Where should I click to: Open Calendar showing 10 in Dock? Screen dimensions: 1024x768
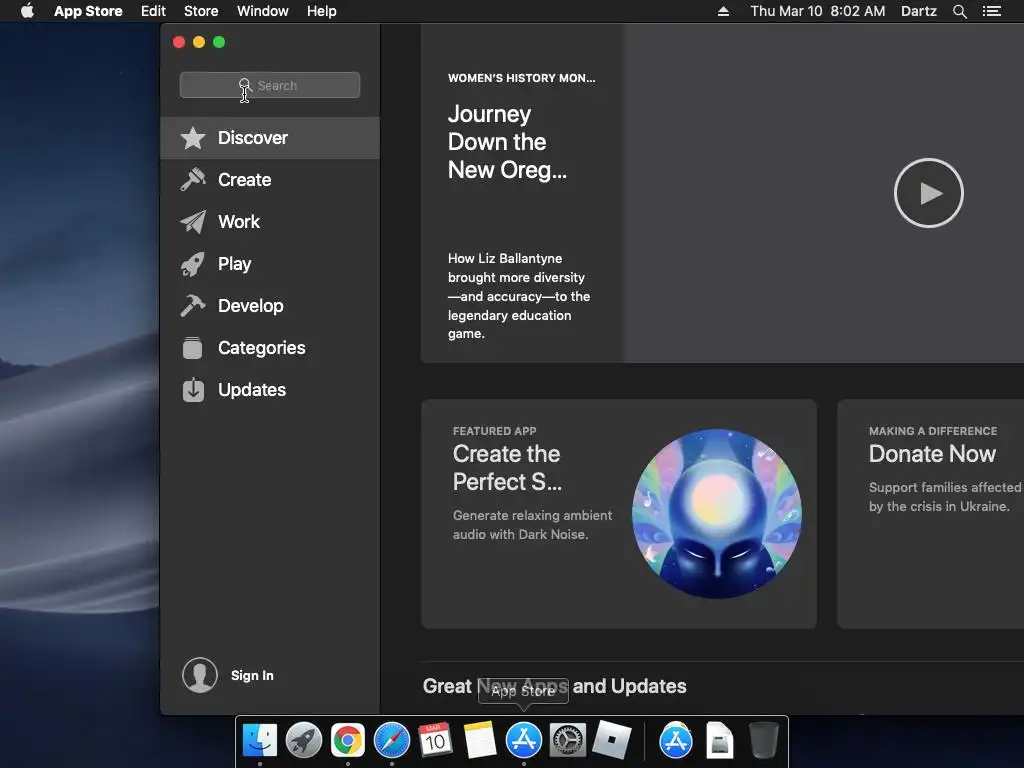[436, 741]
